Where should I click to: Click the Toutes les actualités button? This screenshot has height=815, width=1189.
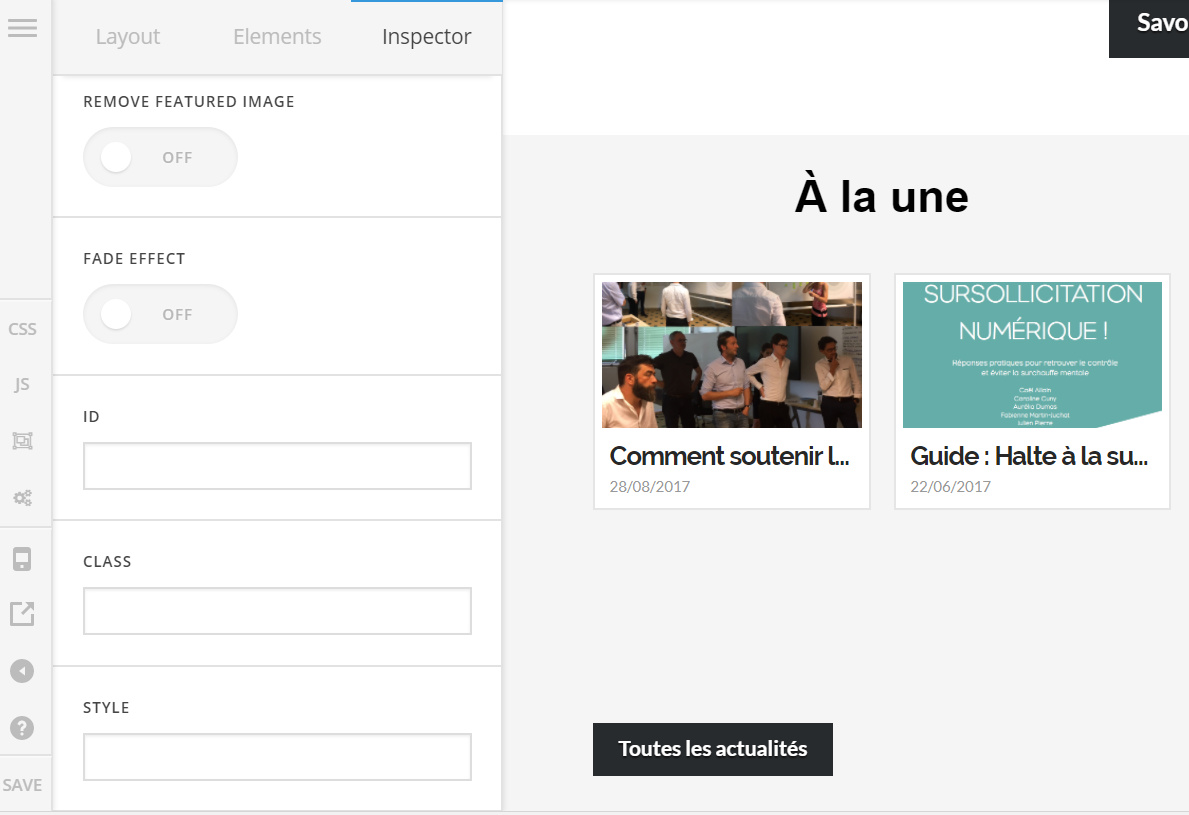tap(713, 749)
